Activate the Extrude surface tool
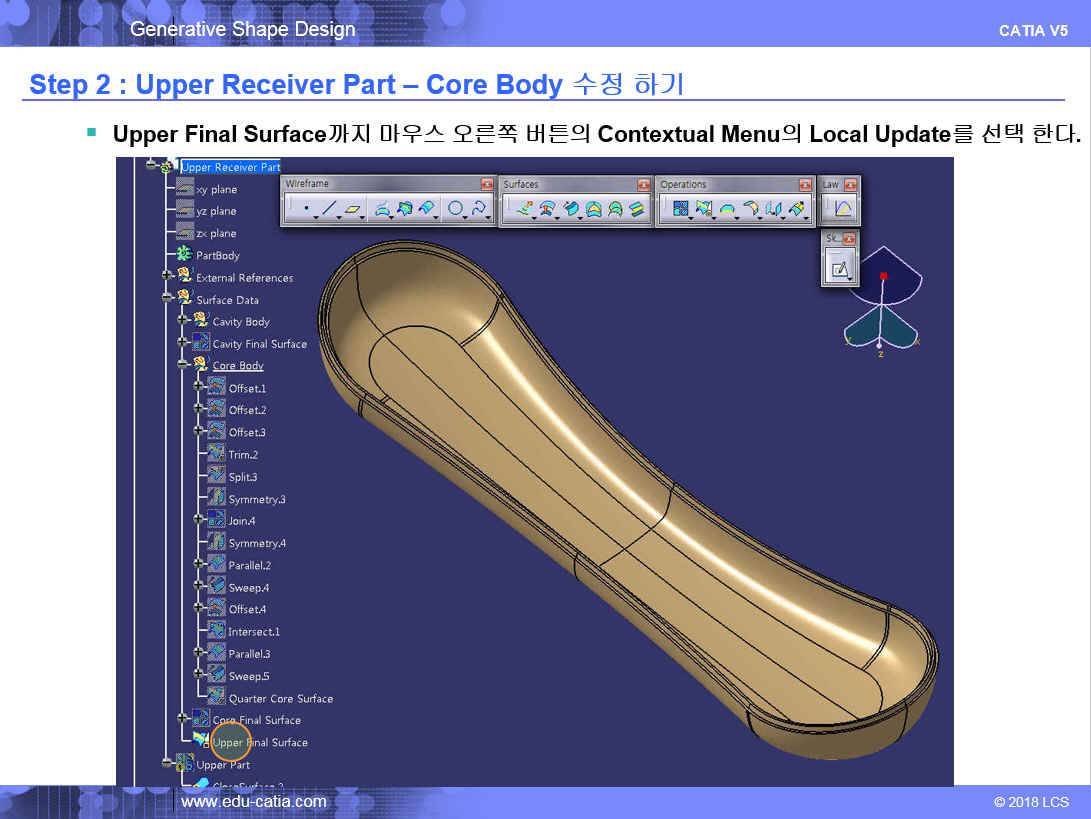Screen dimensions: 1091x819 (523, 209)
